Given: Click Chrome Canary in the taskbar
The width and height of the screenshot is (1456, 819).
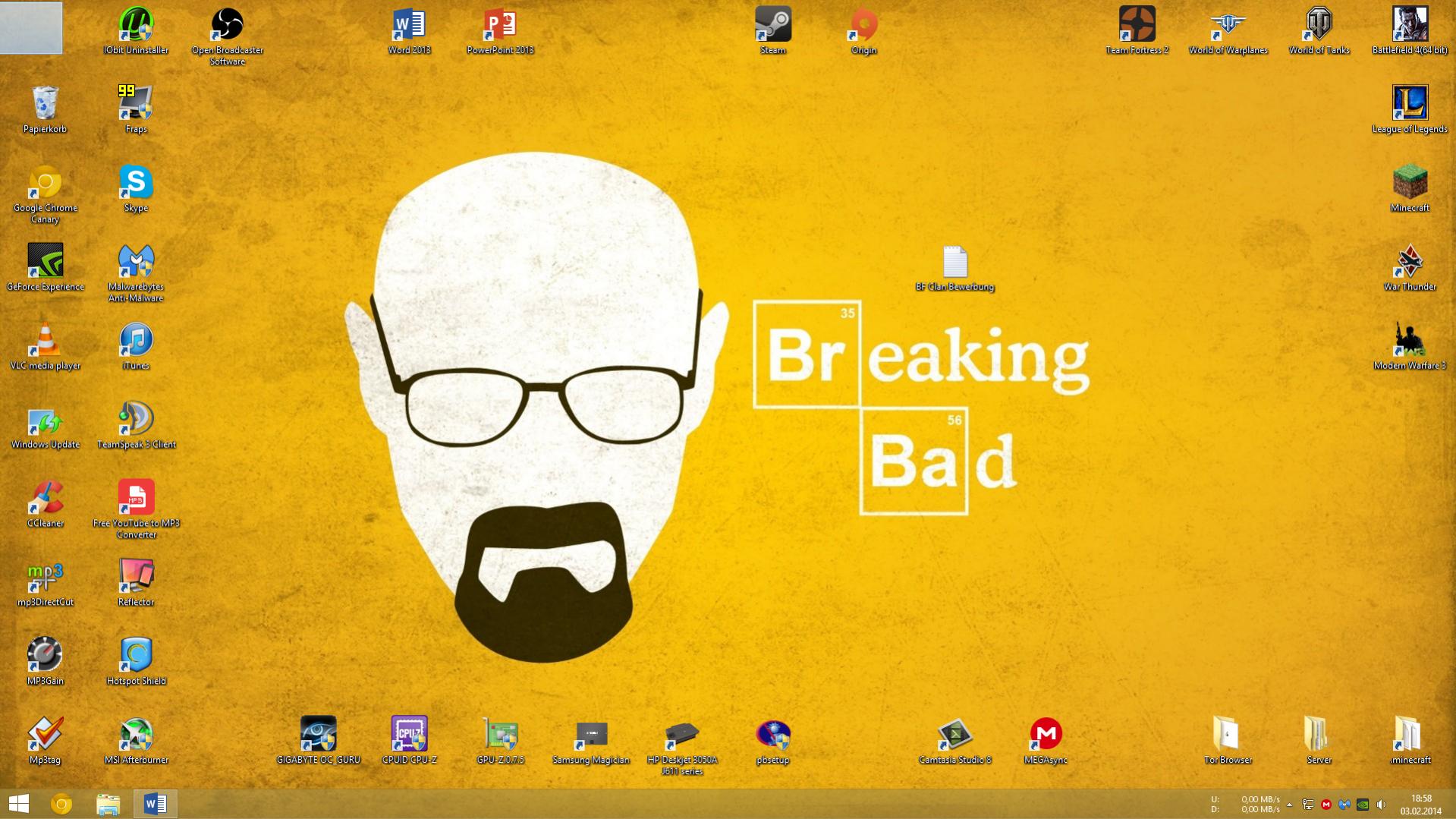Looking at the screenshot, I should pyautogui.click(x=61, y=804).
